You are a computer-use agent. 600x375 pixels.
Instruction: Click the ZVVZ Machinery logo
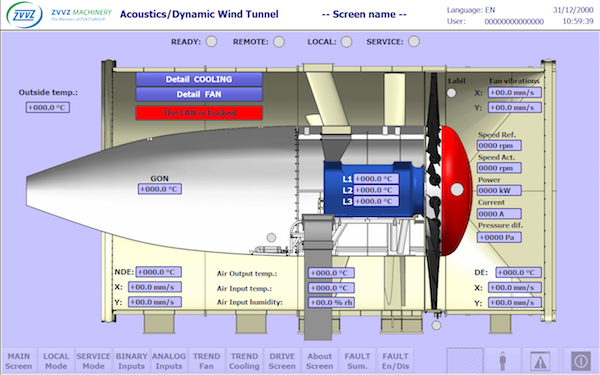(x=59, y=15)
